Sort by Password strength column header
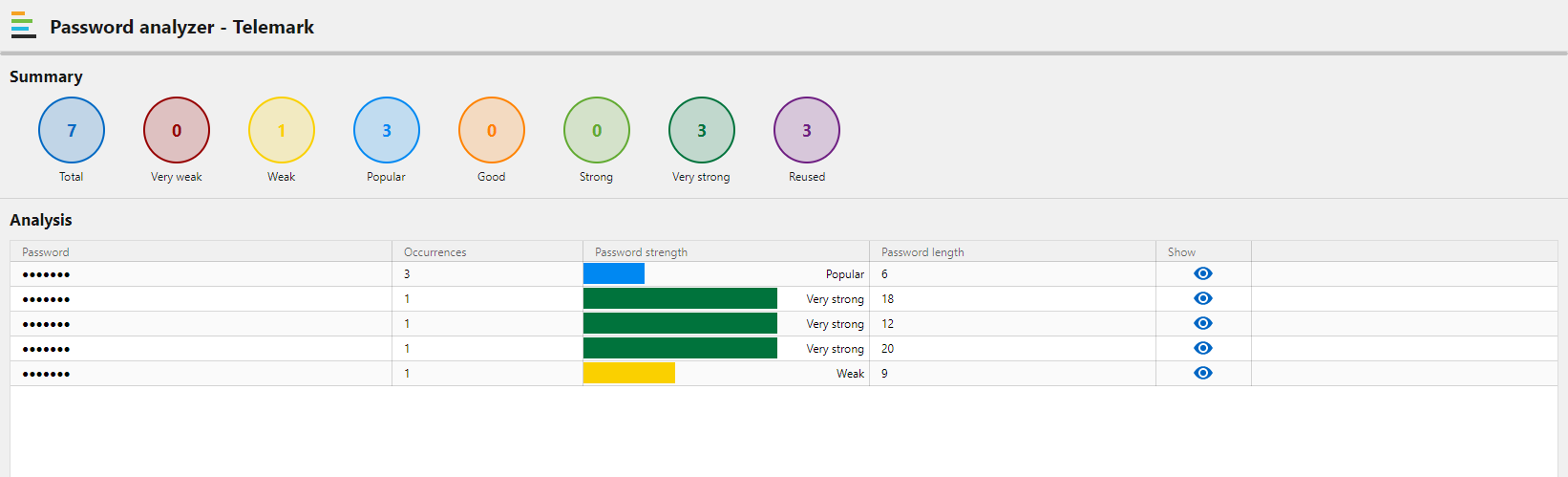 [x=727, y=251]
